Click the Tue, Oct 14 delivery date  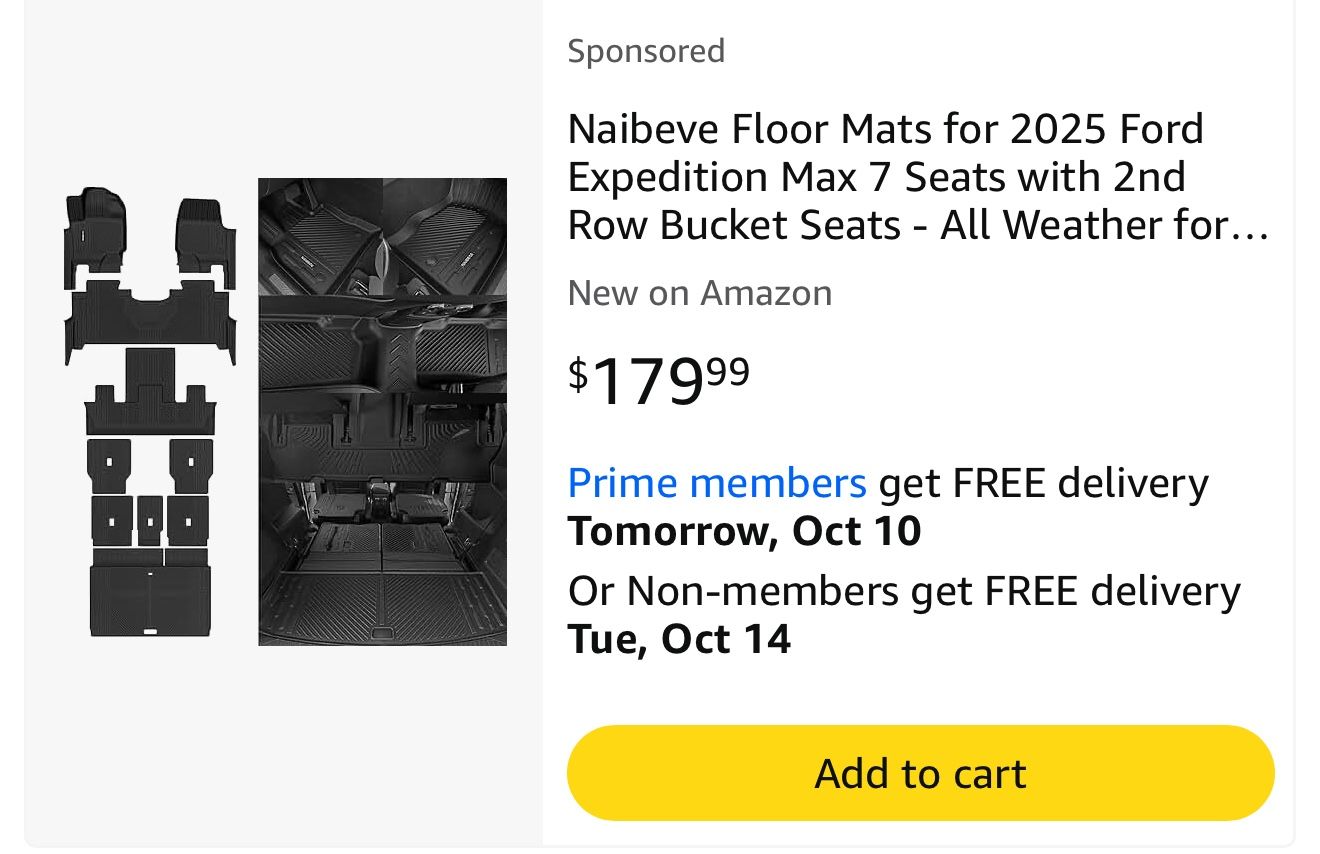click(679, 638)
